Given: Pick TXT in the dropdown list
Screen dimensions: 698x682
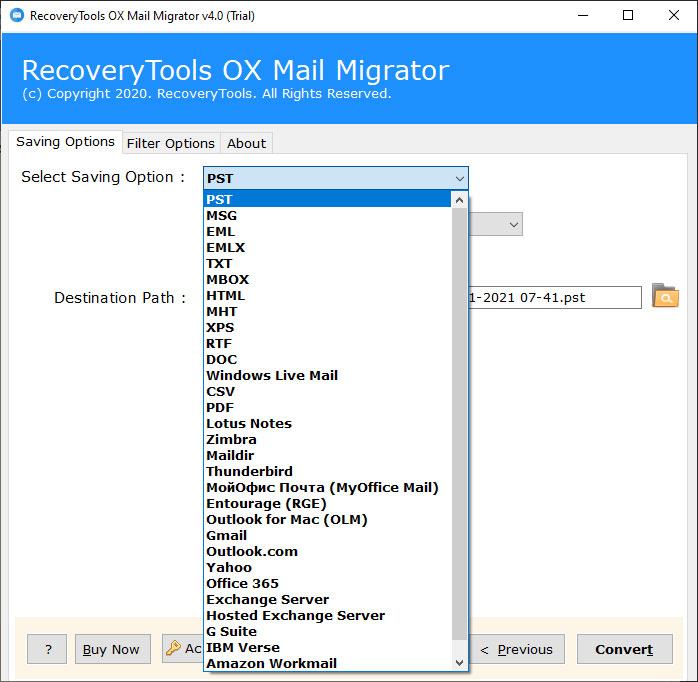Looking at the screenshot, I should coord(327,264).
